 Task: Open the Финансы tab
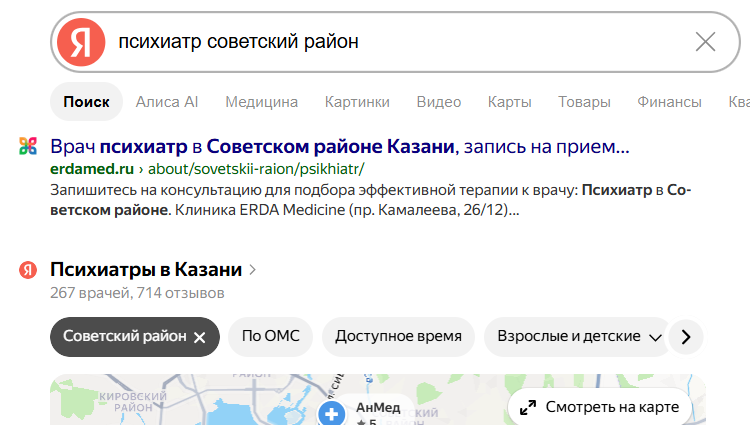[x=669, y=101]
